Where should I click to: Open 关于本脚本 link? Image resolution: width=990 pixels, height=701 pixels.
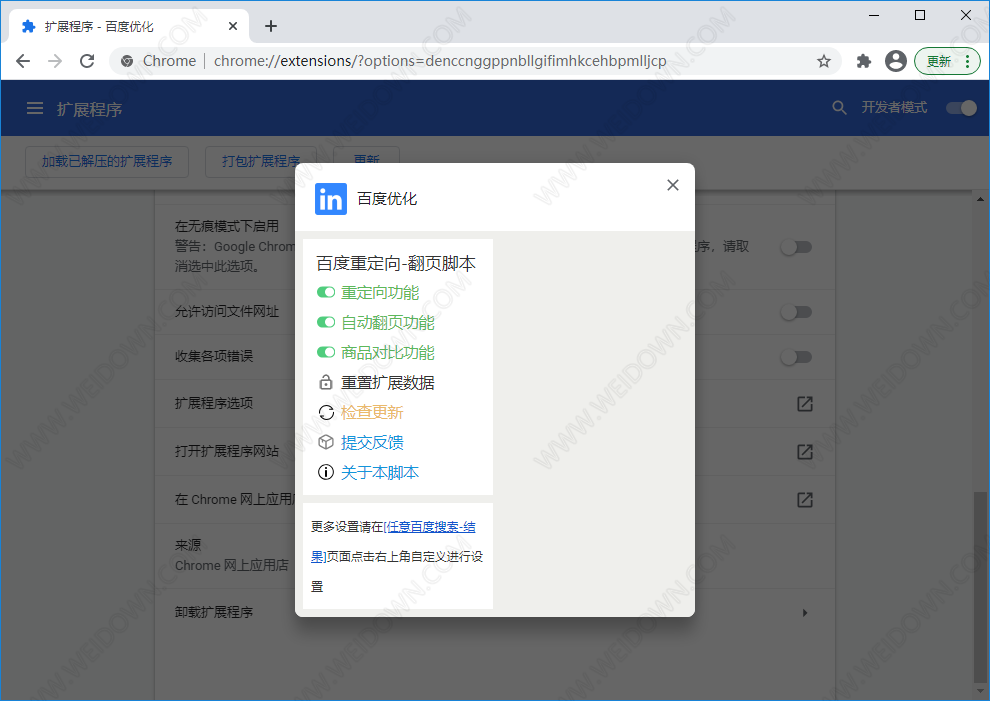point(379,472)
